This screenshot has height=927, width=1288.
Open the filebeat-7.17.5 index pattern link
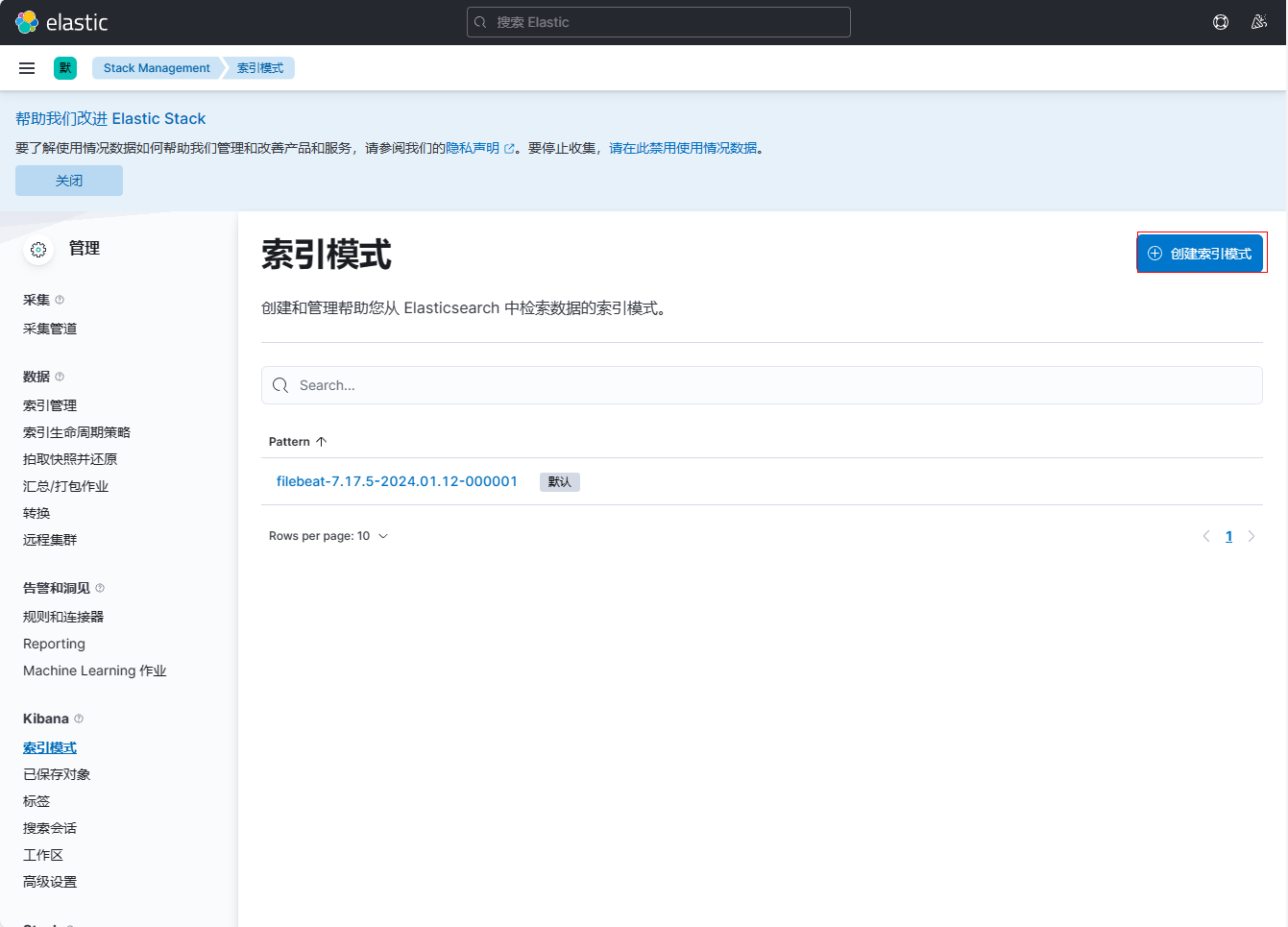click(397, 481)
